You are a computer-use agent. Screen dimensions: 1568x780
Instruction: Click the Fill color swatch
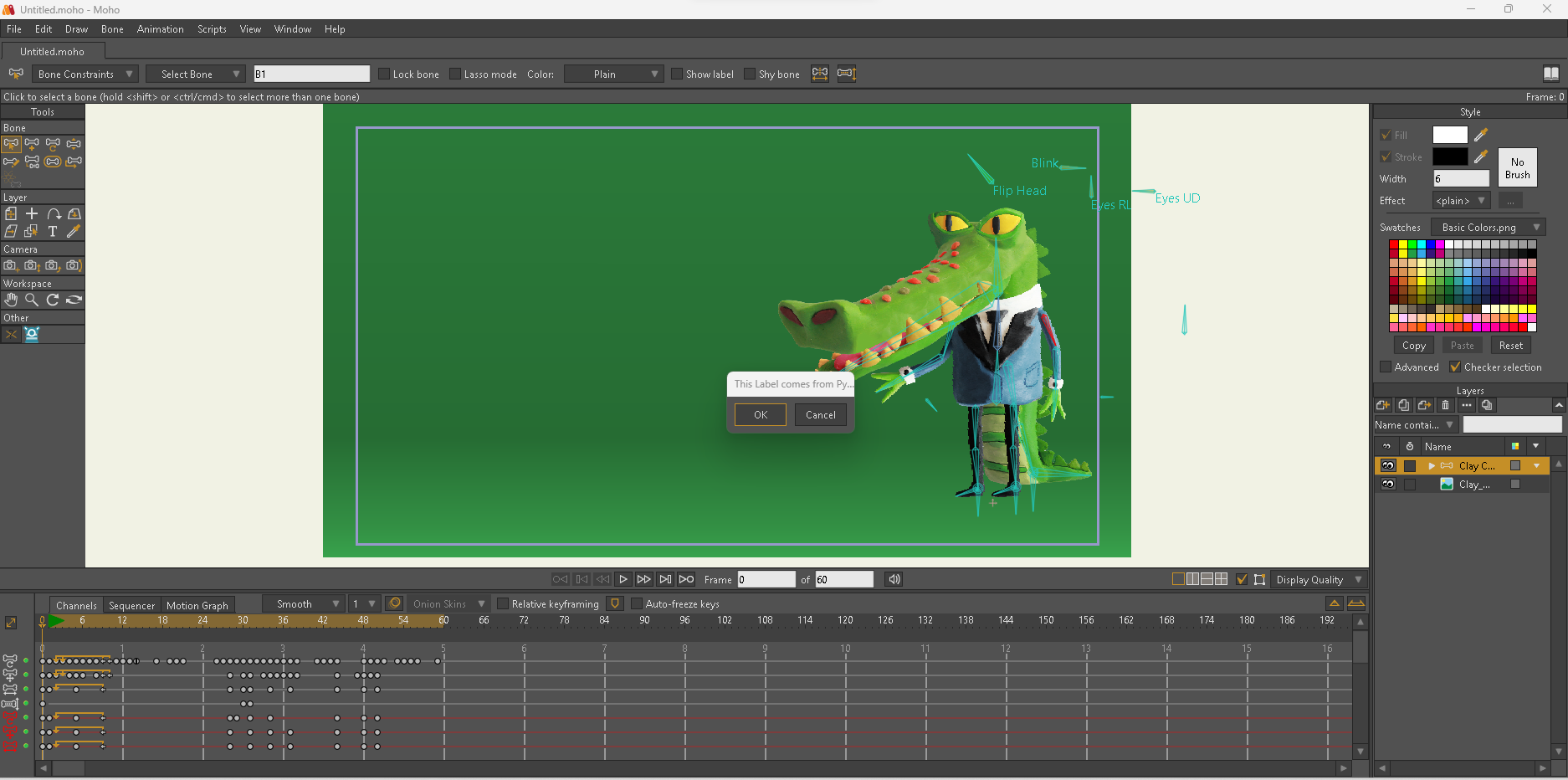(1449, 135)
